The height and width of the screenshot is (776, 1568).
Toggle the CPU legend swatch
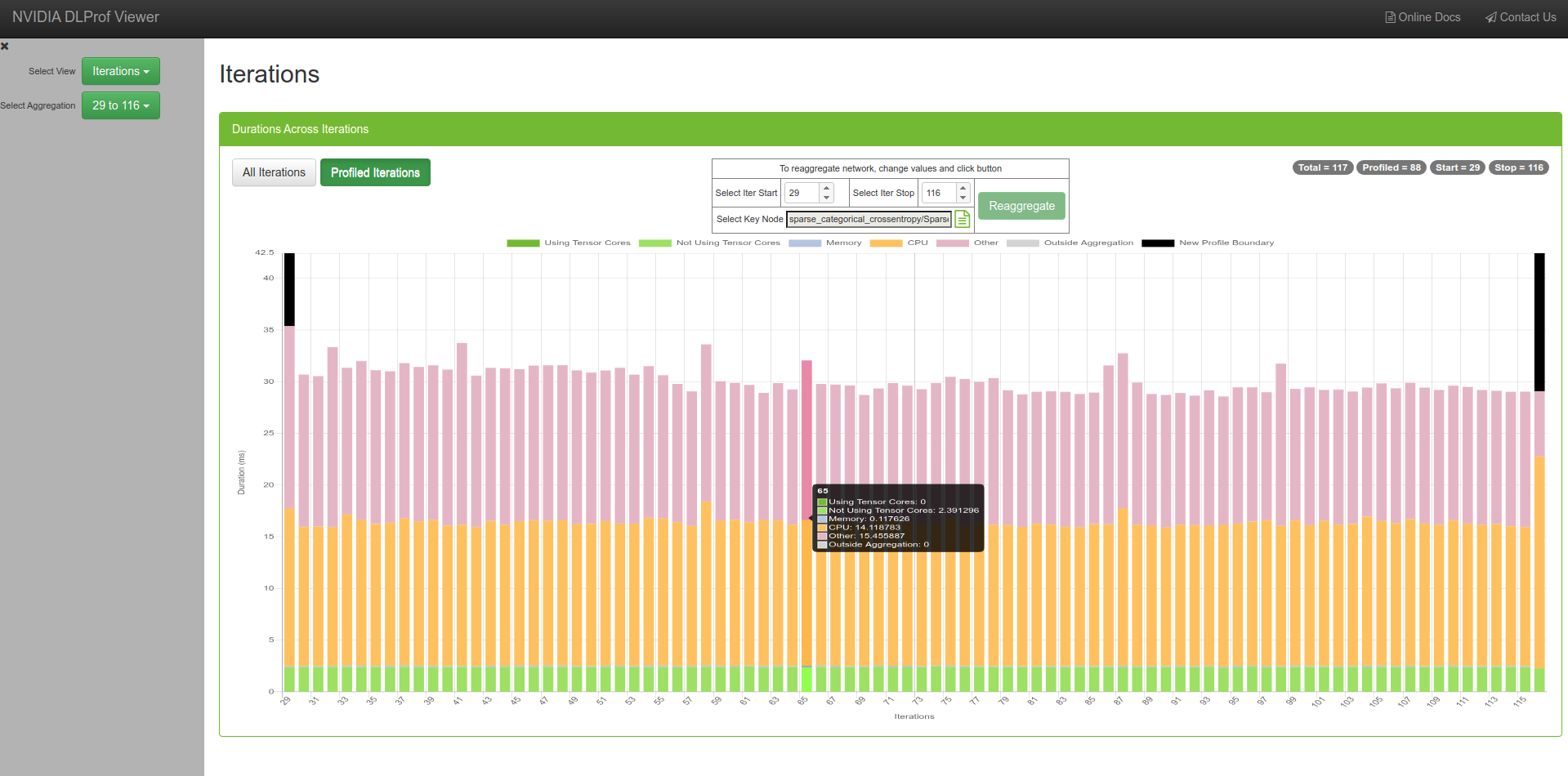click(886, 243)
